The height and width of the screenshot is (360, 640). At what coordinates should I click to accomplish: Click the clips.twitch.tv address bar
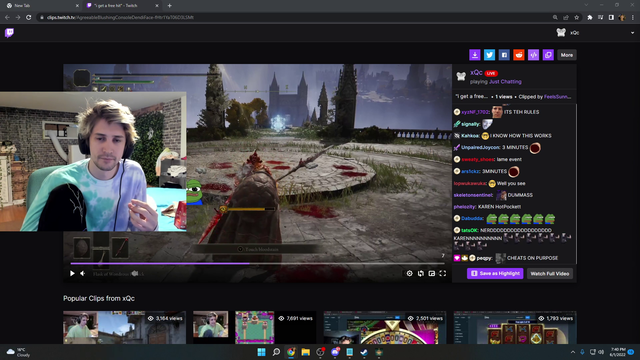click(294, 18)
